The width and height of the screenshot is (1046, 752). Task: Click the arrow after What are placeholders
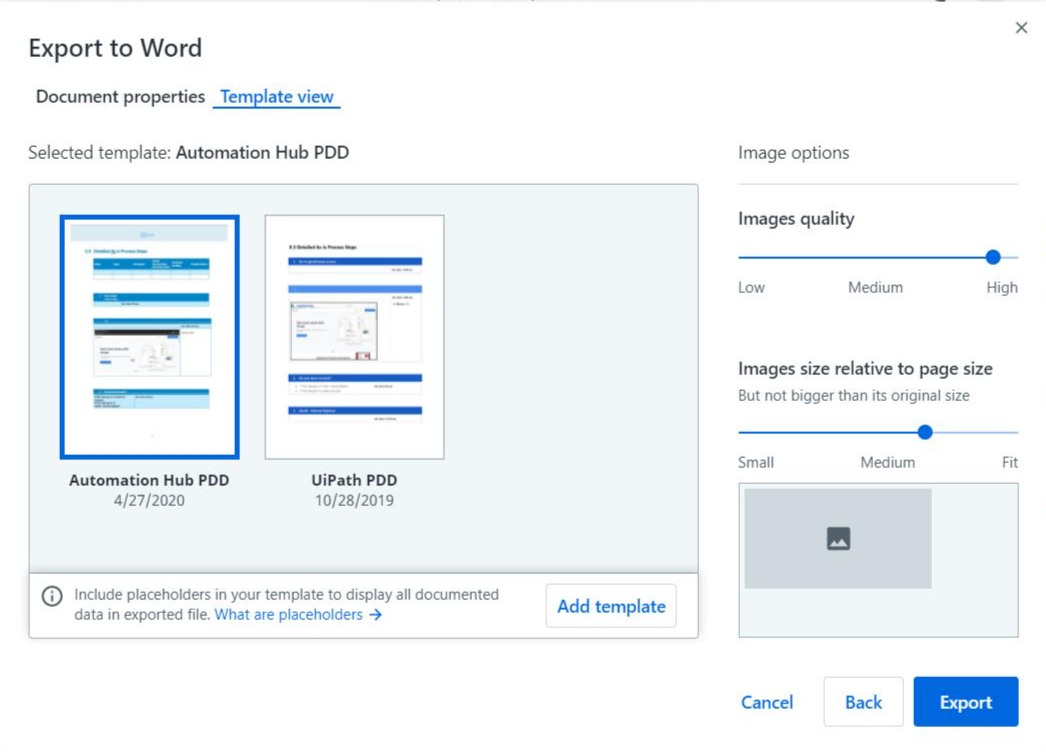pos(376,615)
